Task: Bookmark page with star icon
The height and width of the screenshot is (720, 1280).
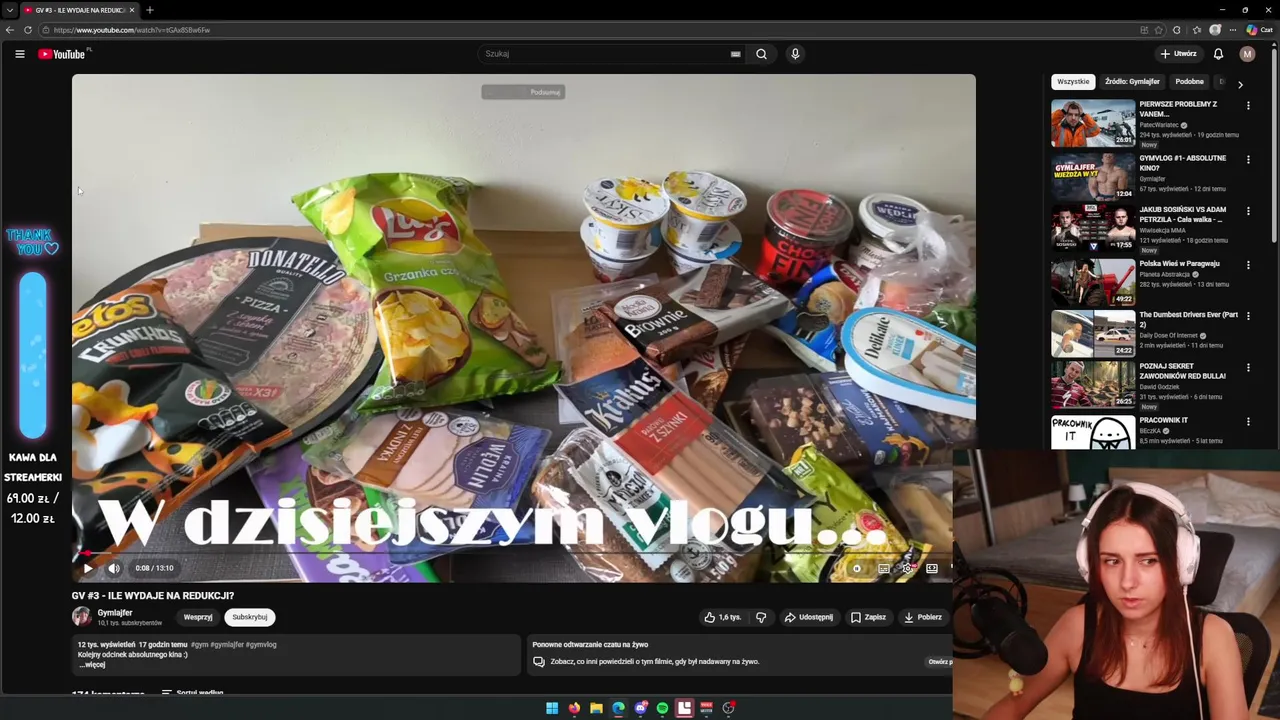Action: [1159, 30]
